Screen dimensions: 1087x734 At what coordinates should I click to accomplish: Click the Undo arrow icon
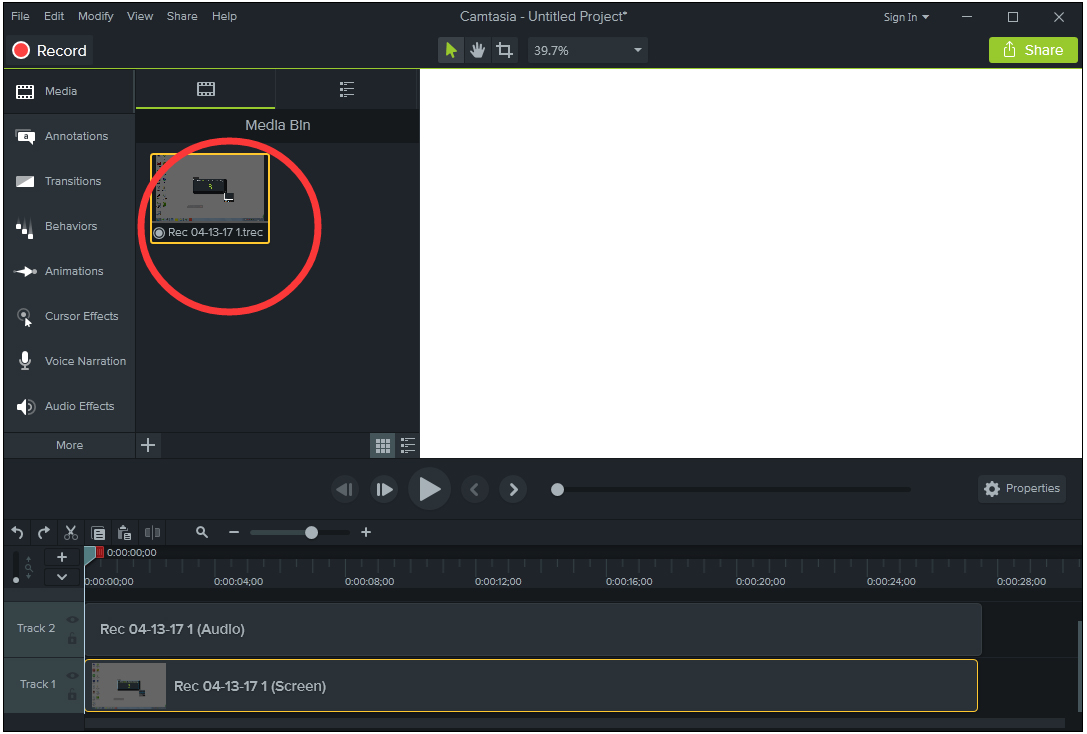pyautogui.click(x=17, y=532)
